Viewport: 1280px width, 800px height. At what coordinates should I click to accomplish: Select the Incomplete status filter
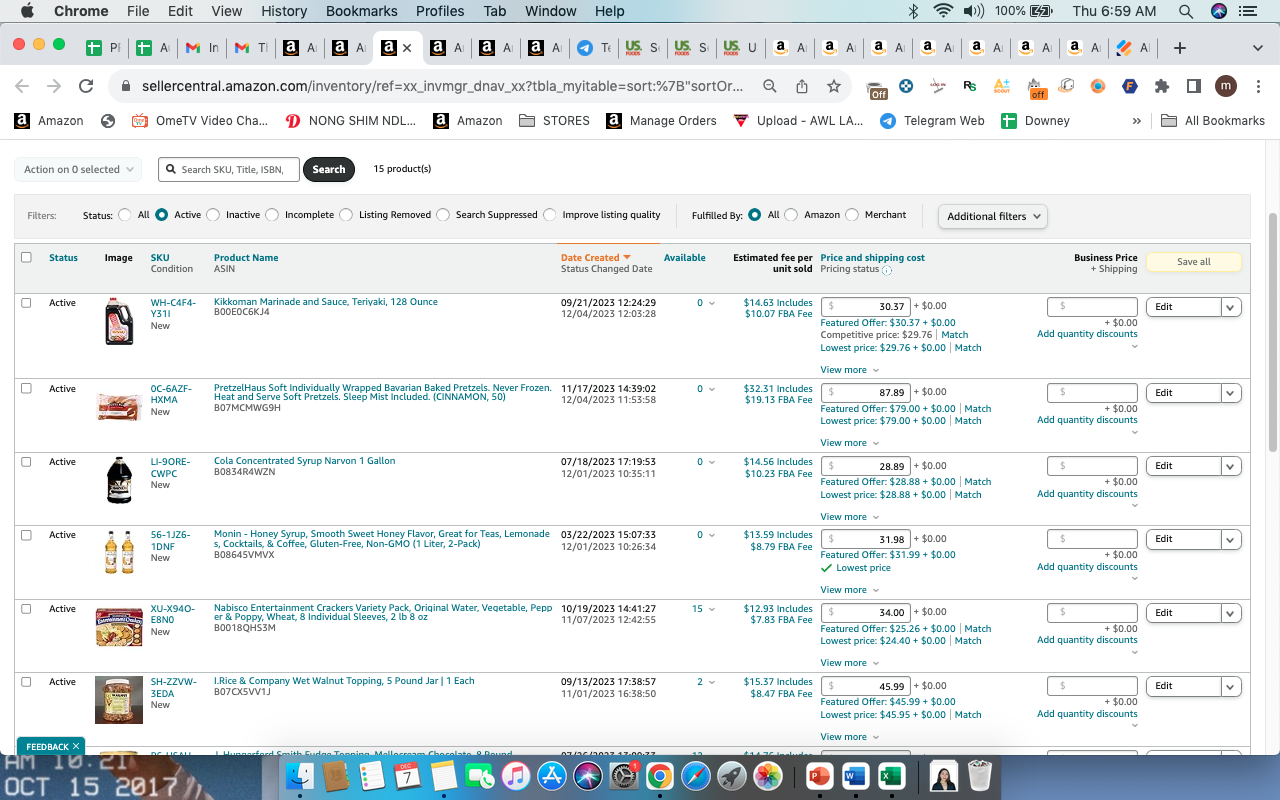pos(272,215)
